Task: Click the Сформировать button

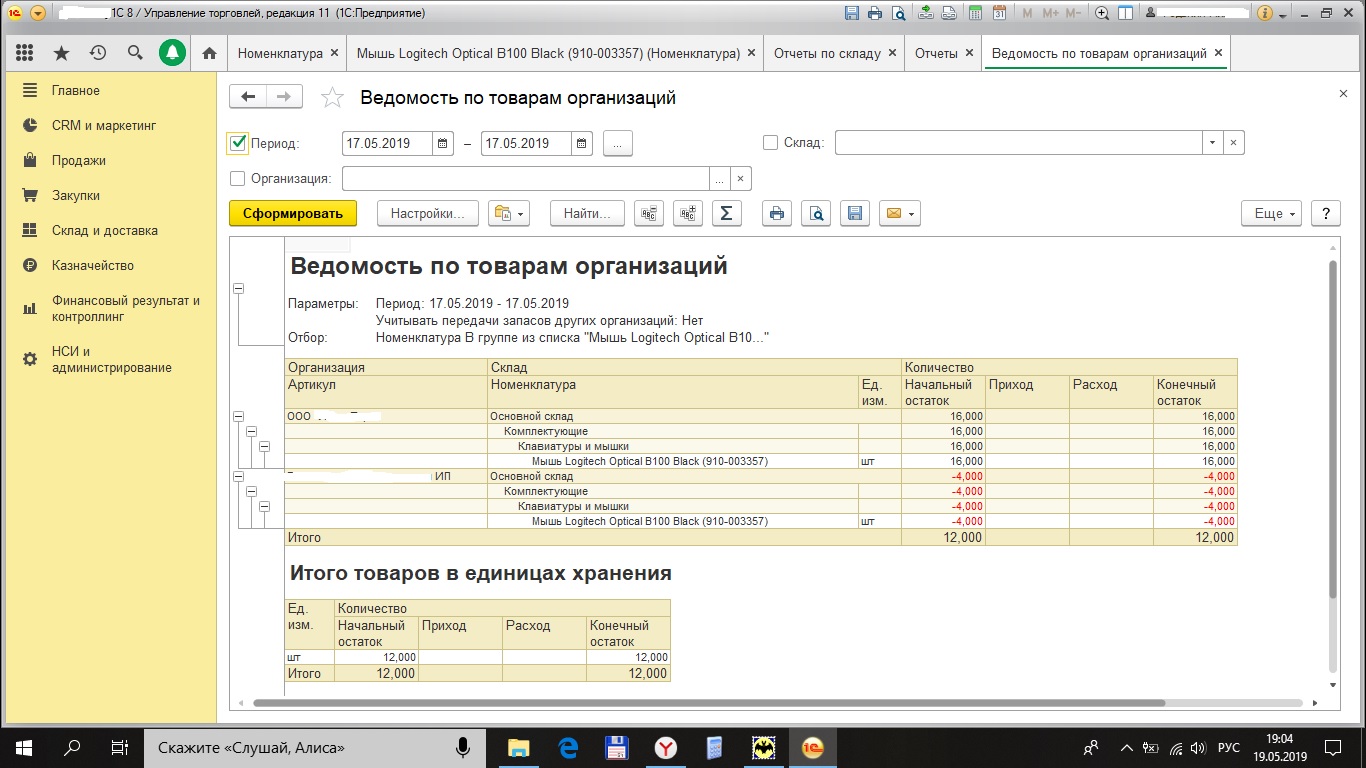Action: point(293,213)
